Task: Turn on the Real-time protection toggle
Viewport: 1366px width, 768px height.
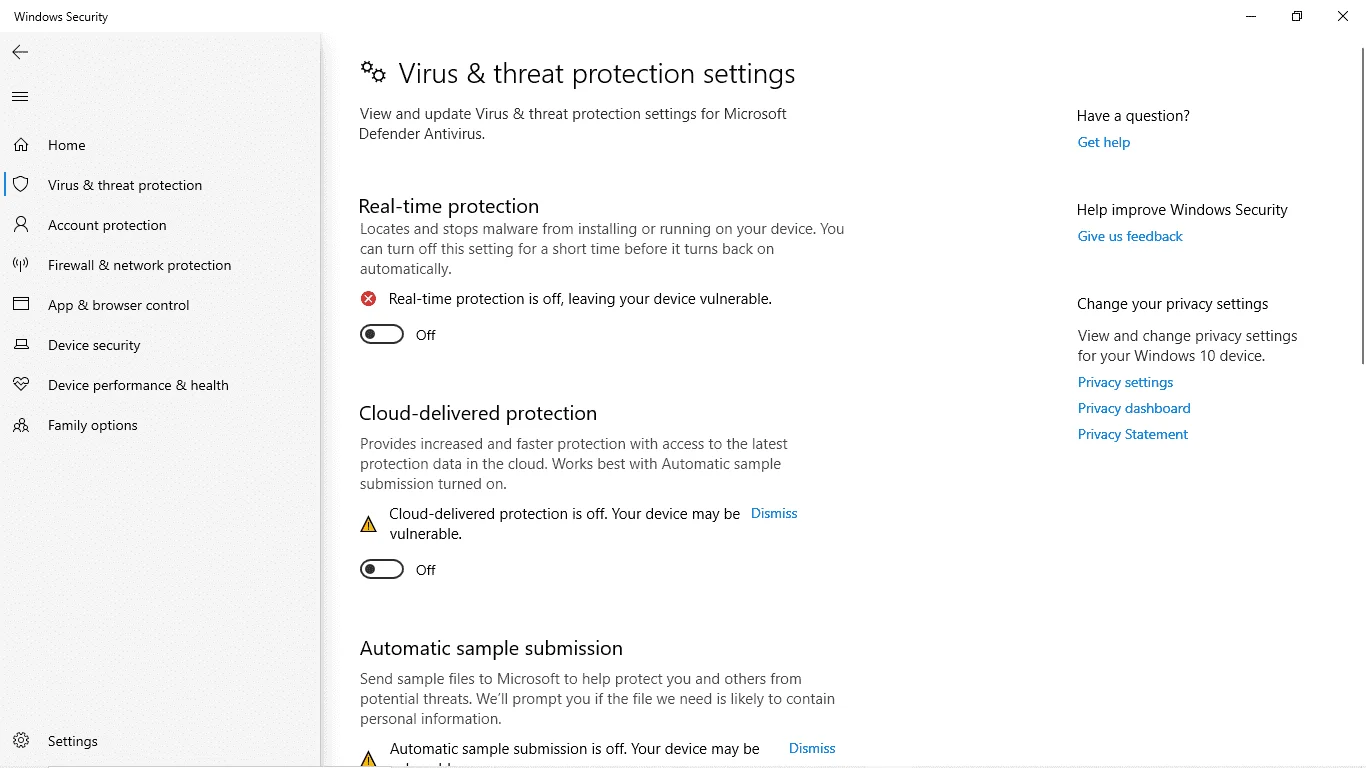Action: (x=382, y=334)
